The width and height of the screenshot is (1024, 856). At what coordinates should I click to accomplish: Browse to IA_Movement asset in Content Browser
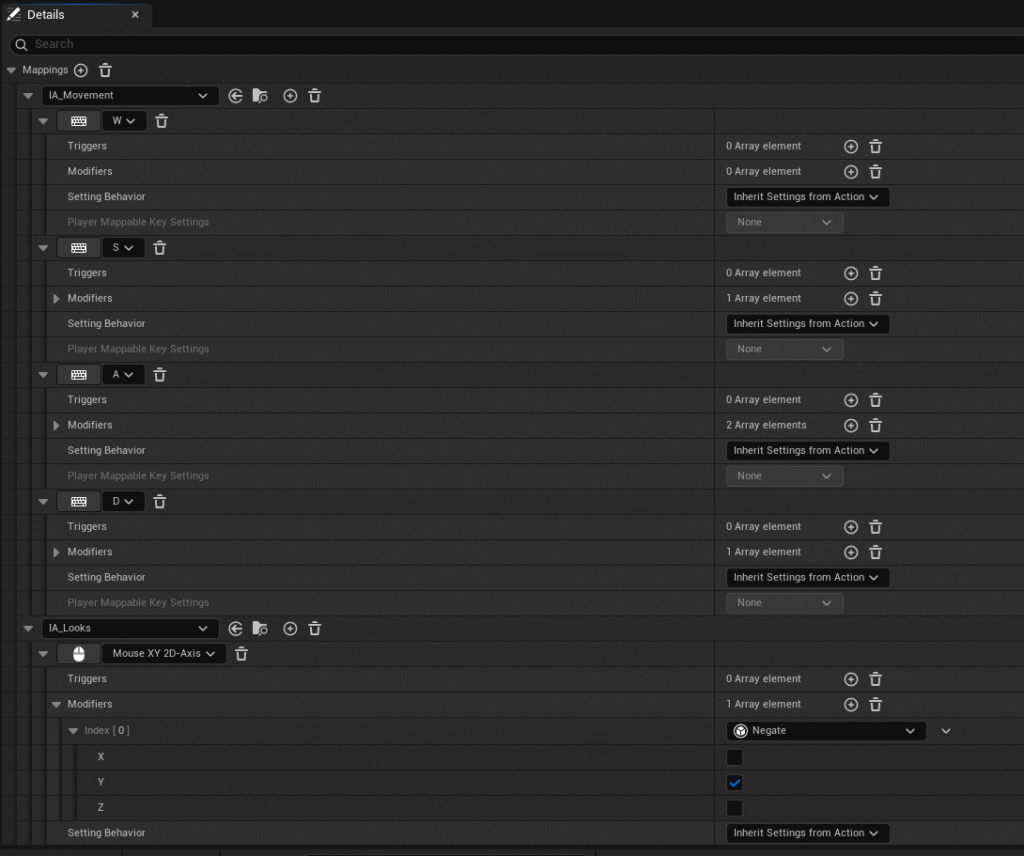(x=260, y=96)
